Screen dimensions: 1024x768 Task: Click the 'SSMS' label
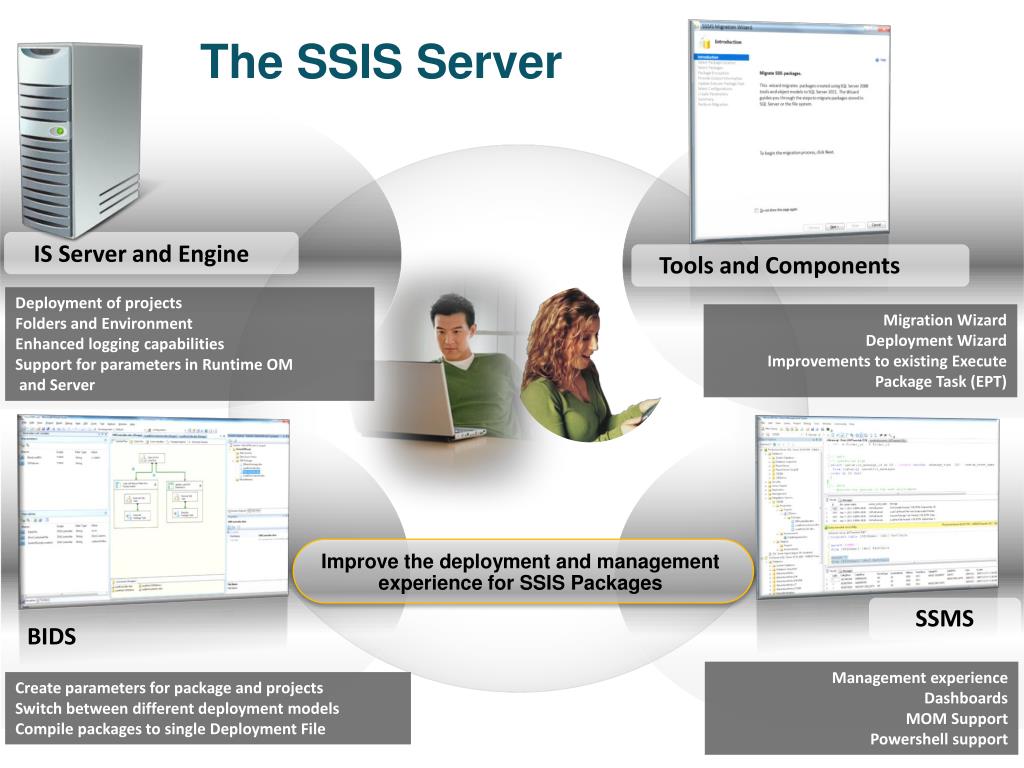[x=944, y=618]
